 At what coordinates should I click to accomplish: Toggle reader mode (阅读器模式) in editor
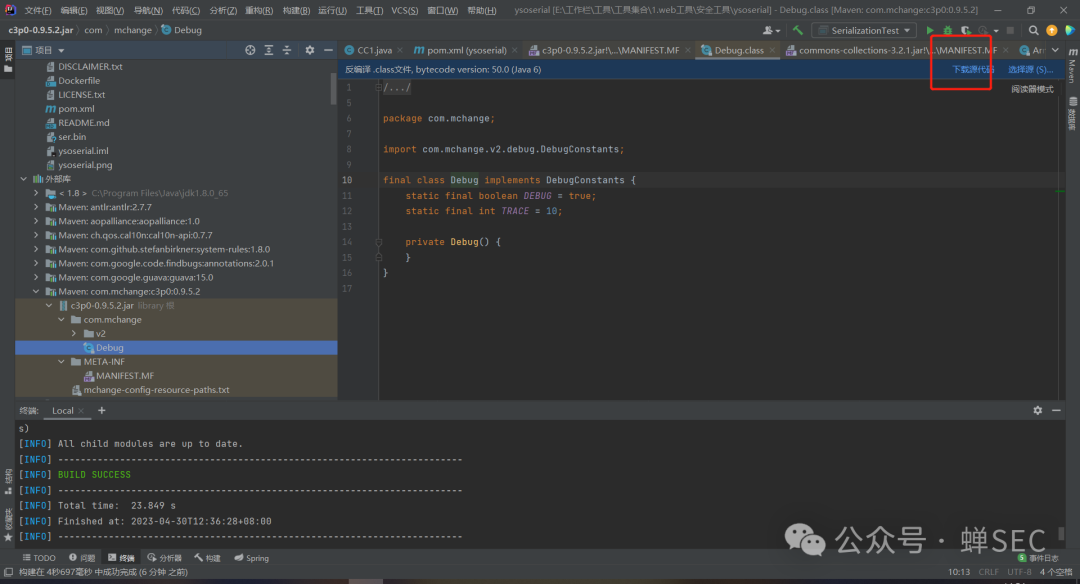(1032, 89)
